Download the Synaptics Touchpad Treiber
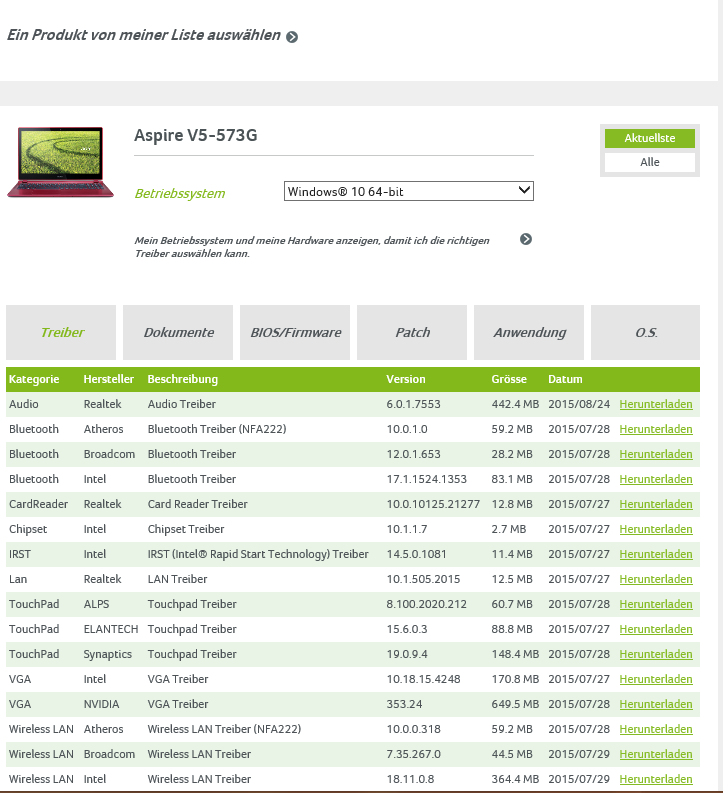The width and height of the screenshot is (723, 793). [656, 654]
